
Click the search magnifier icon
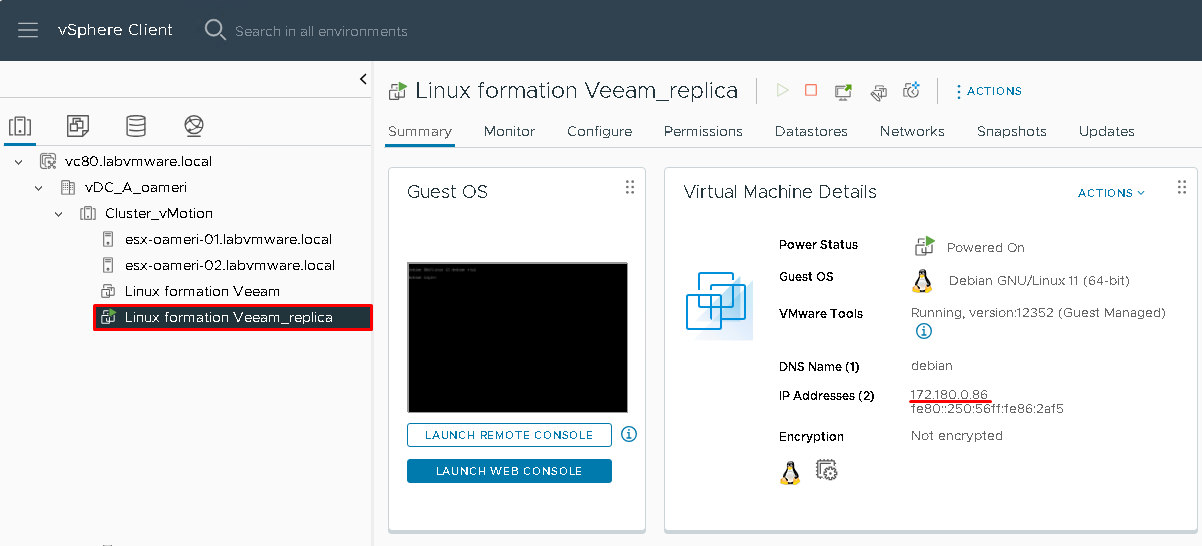[x=215, y=30]
